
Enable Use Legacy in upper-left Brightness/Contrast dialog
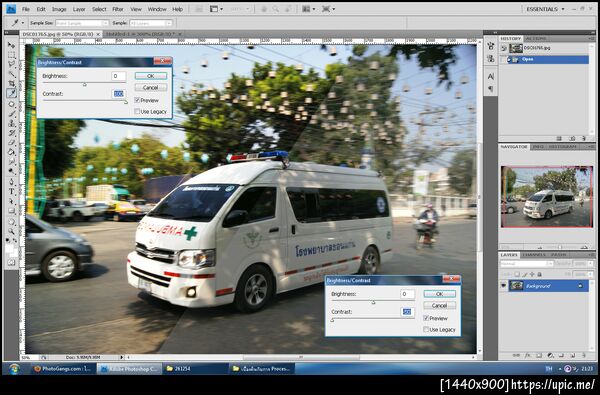[x=137, y=111]
